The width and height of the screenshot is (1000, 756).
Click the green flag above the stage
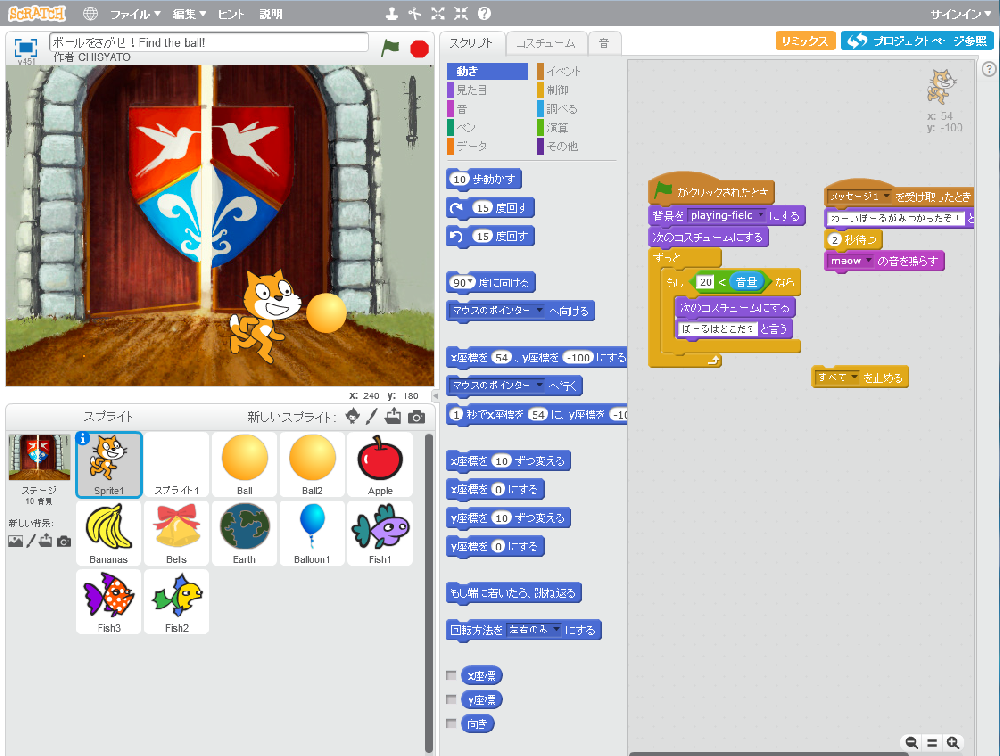pos(390,48)
